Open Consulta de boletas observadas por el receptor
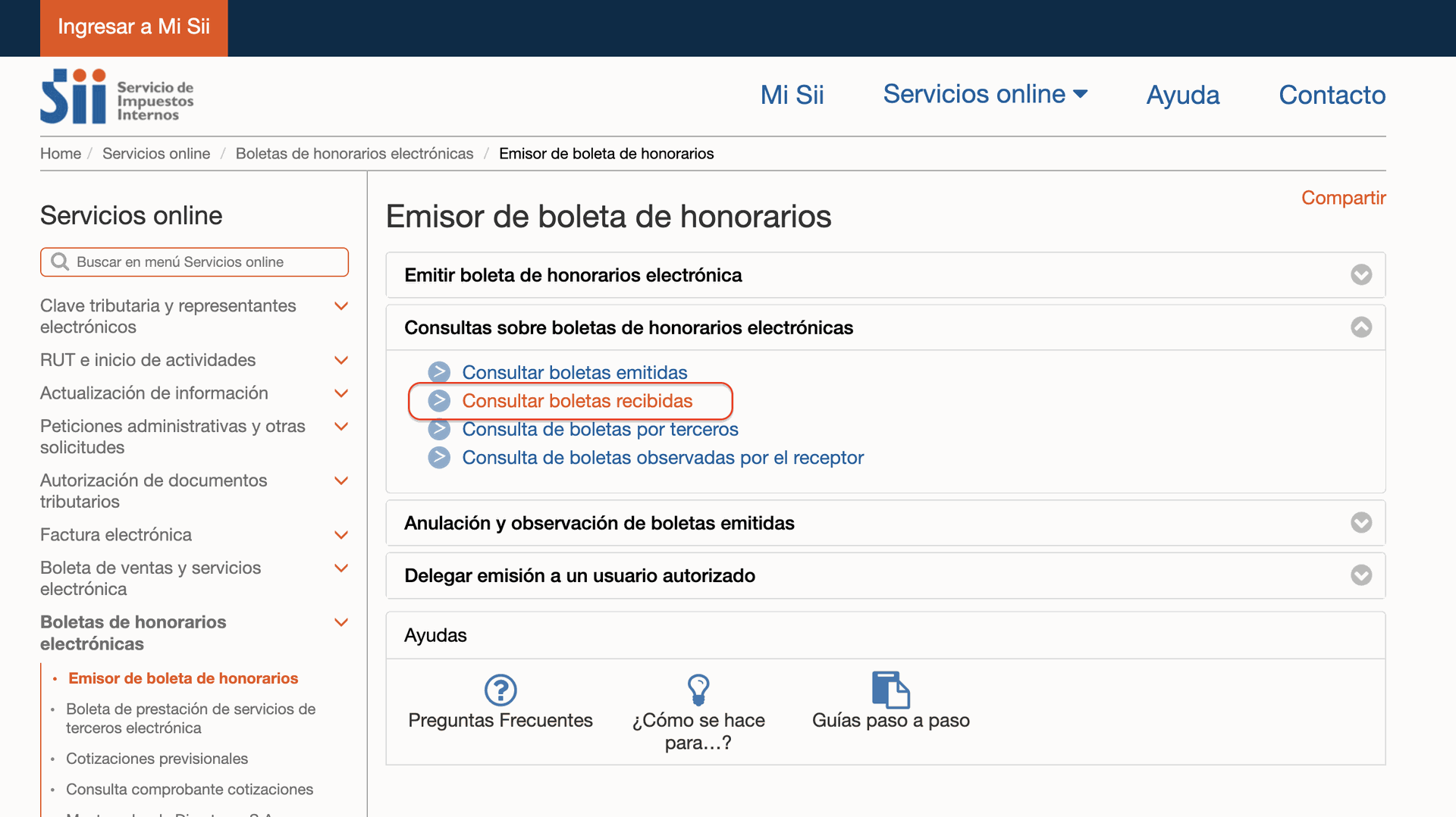Image resolution: width=1456 pixels, height=817 pixels. point(663,458)
